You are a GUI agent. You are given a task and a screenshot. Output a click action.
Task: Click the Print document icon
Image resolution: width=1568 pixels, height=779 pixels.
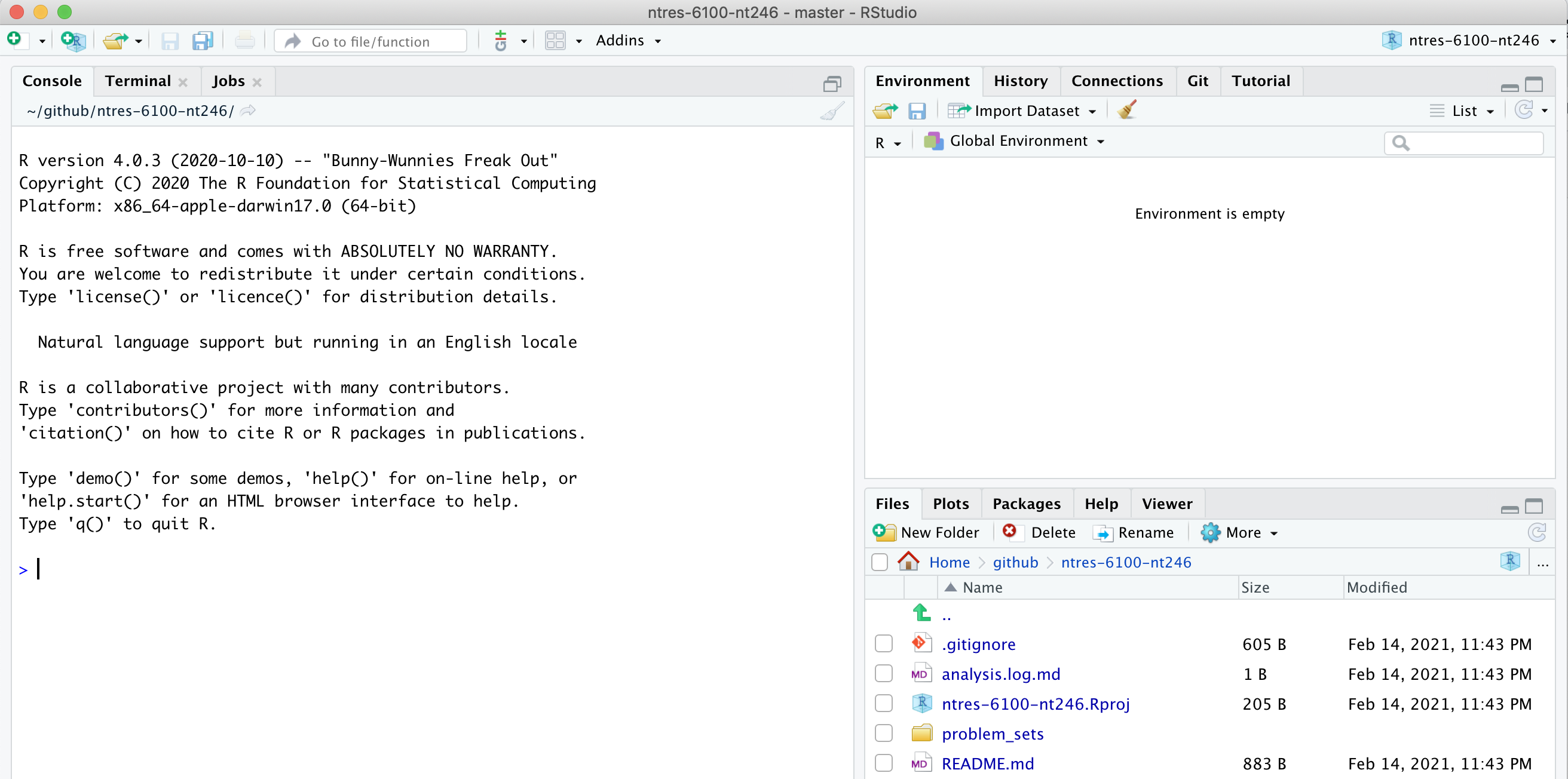244,41
